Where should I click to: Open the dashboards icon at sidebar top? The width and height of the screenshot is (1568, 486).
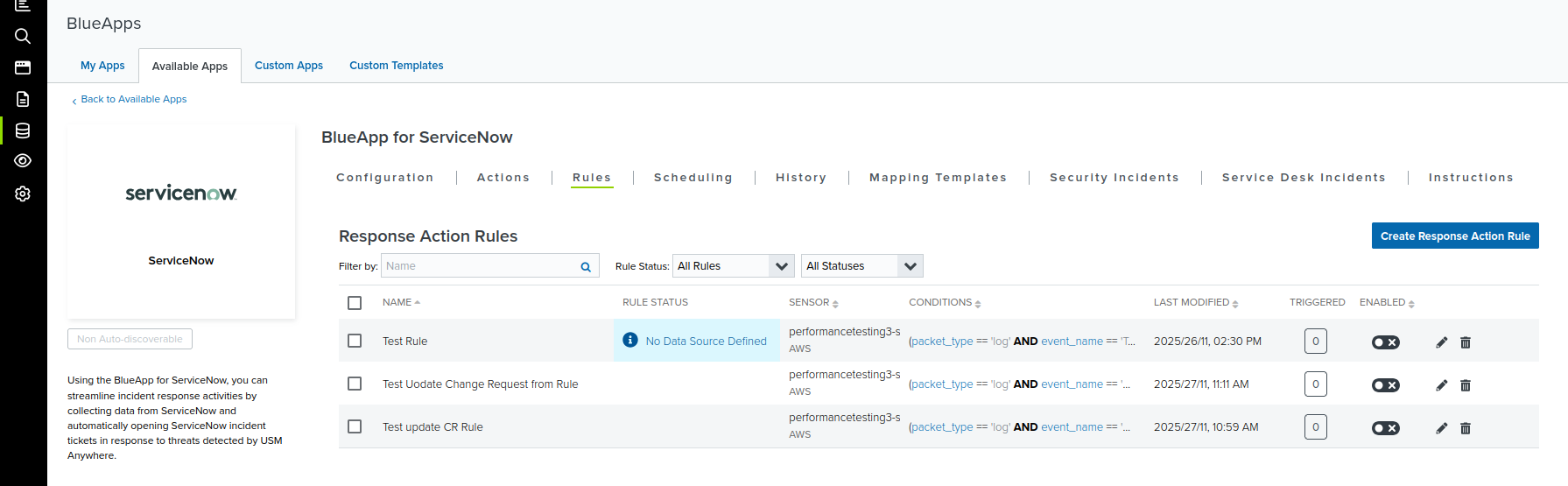pyautogui.click(x=23, y=5)
